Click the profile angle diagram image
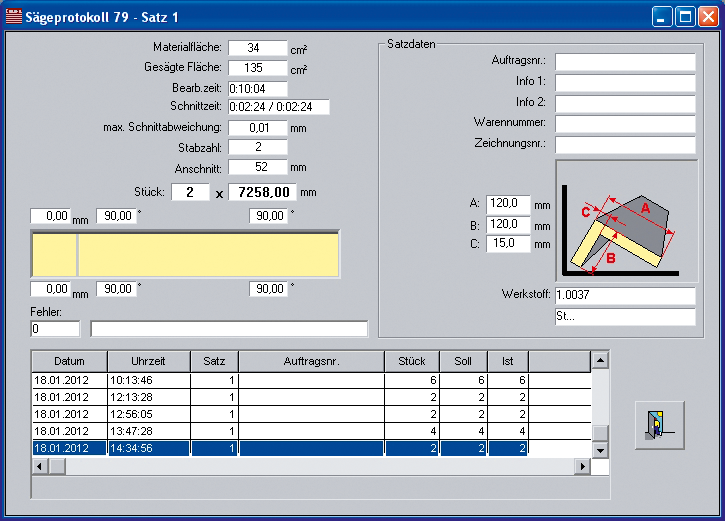This screenshot has height=521, width=725. [627, 221]
